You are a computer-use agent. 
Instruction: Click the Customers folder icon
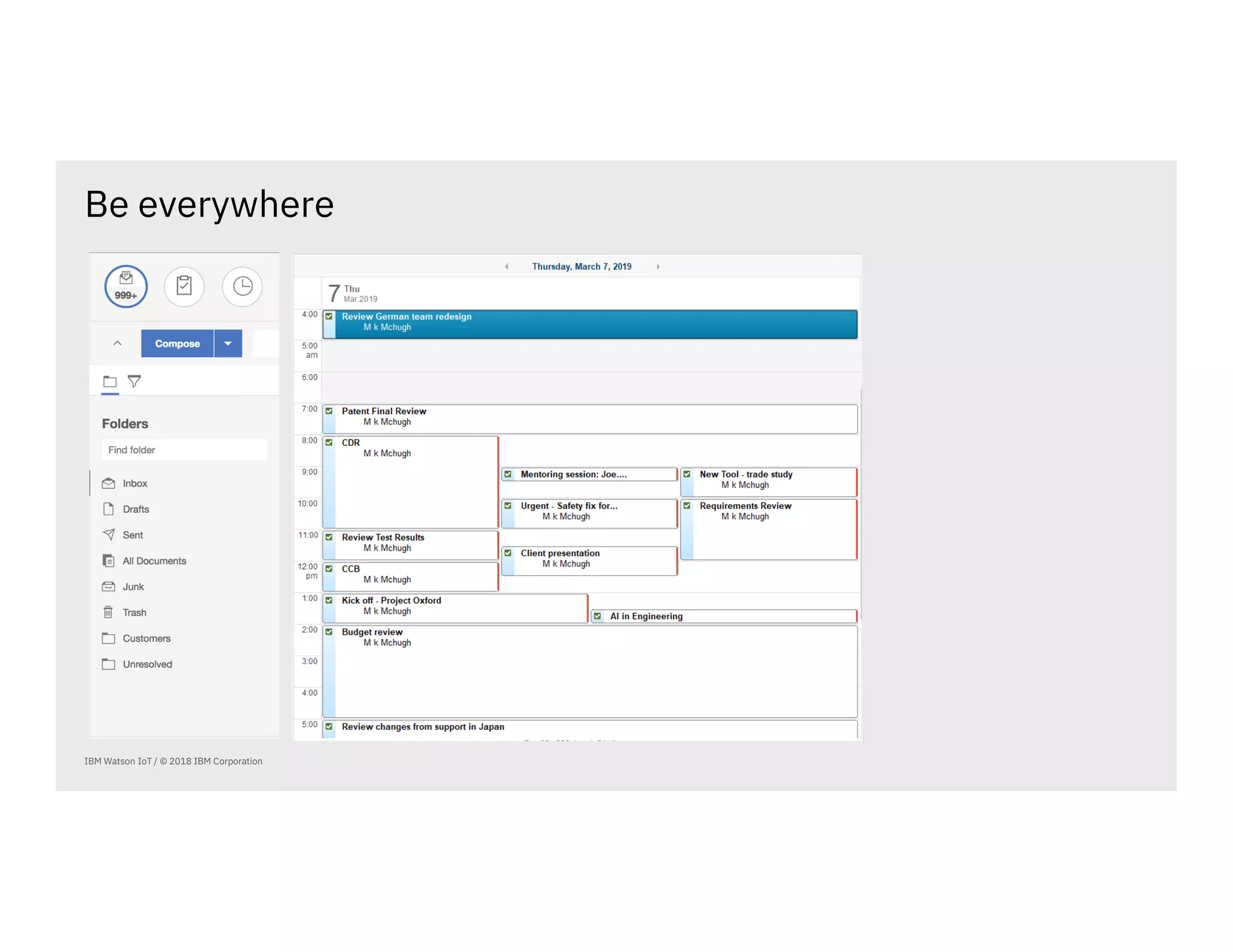point(108,638)
